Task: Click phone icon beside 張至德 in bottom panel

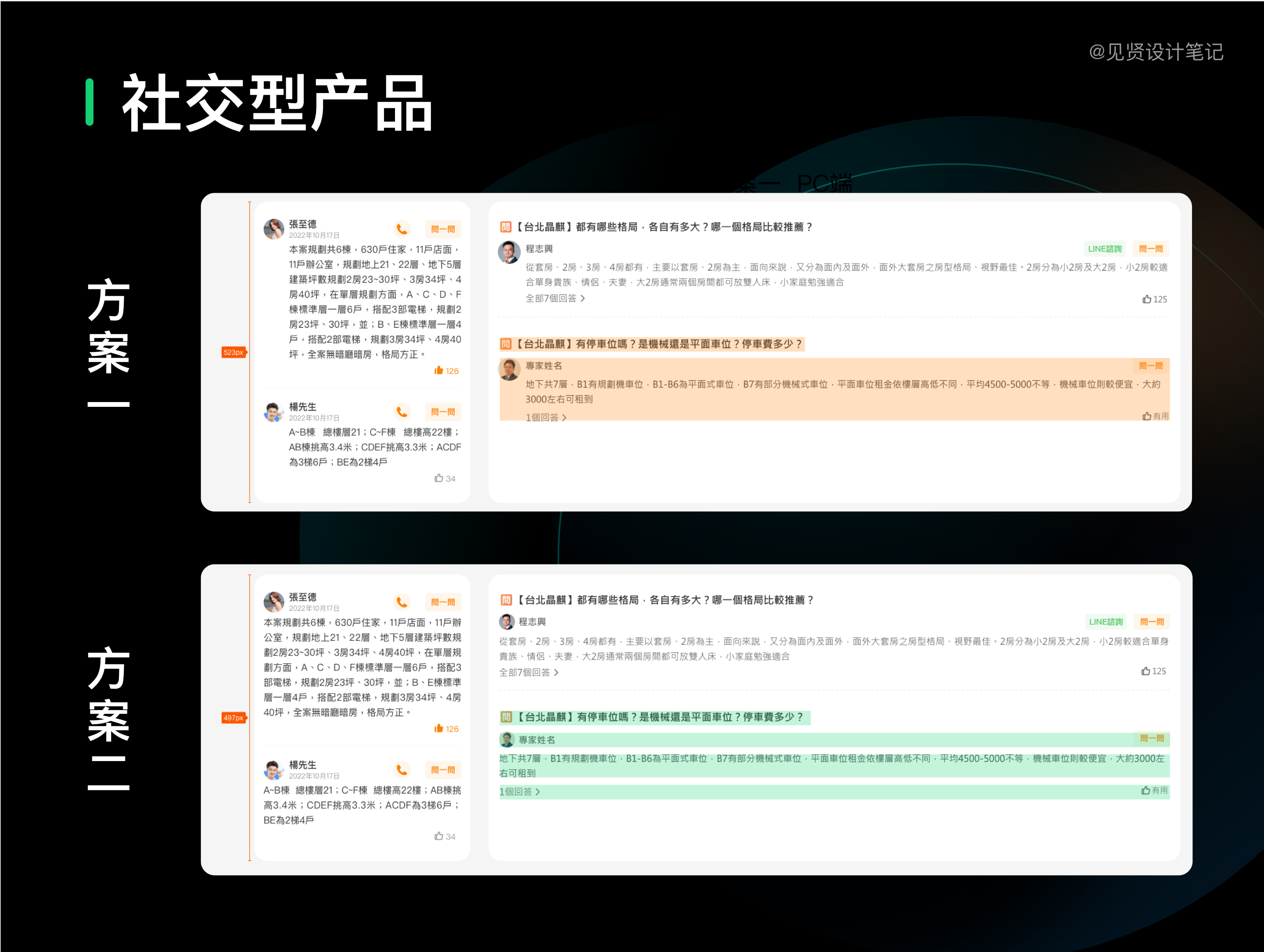Action: click(402, 602)
